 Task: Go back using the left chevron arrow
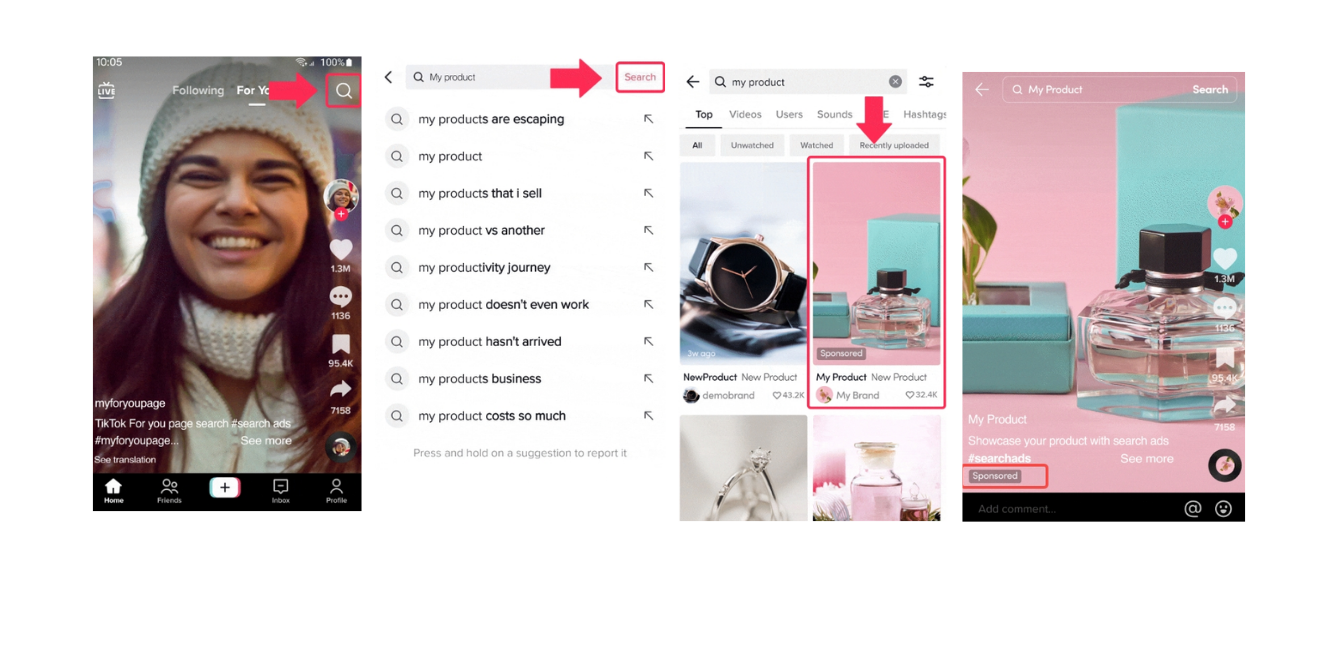[389, 77]
